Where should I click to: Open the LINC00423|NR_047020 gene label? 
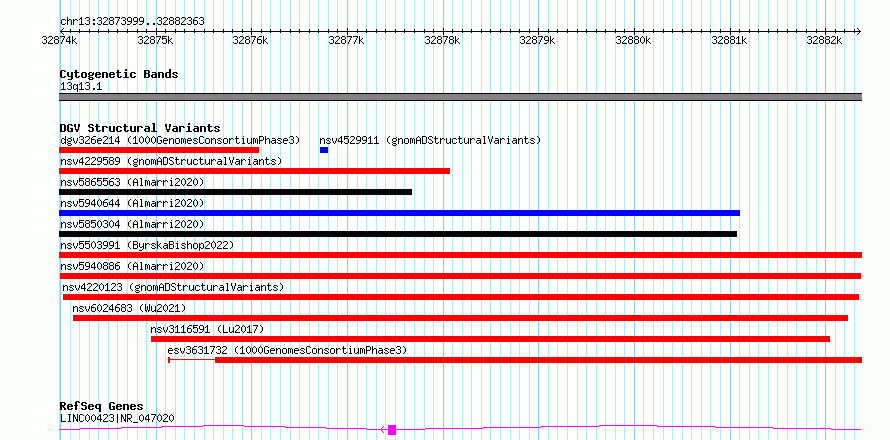point(117,418)
